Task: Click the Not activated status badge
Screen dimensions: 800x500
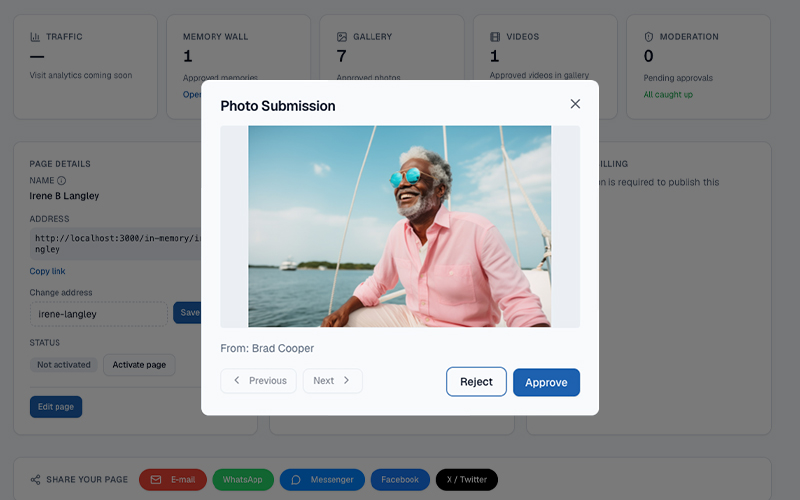Action: coord(64,365)
